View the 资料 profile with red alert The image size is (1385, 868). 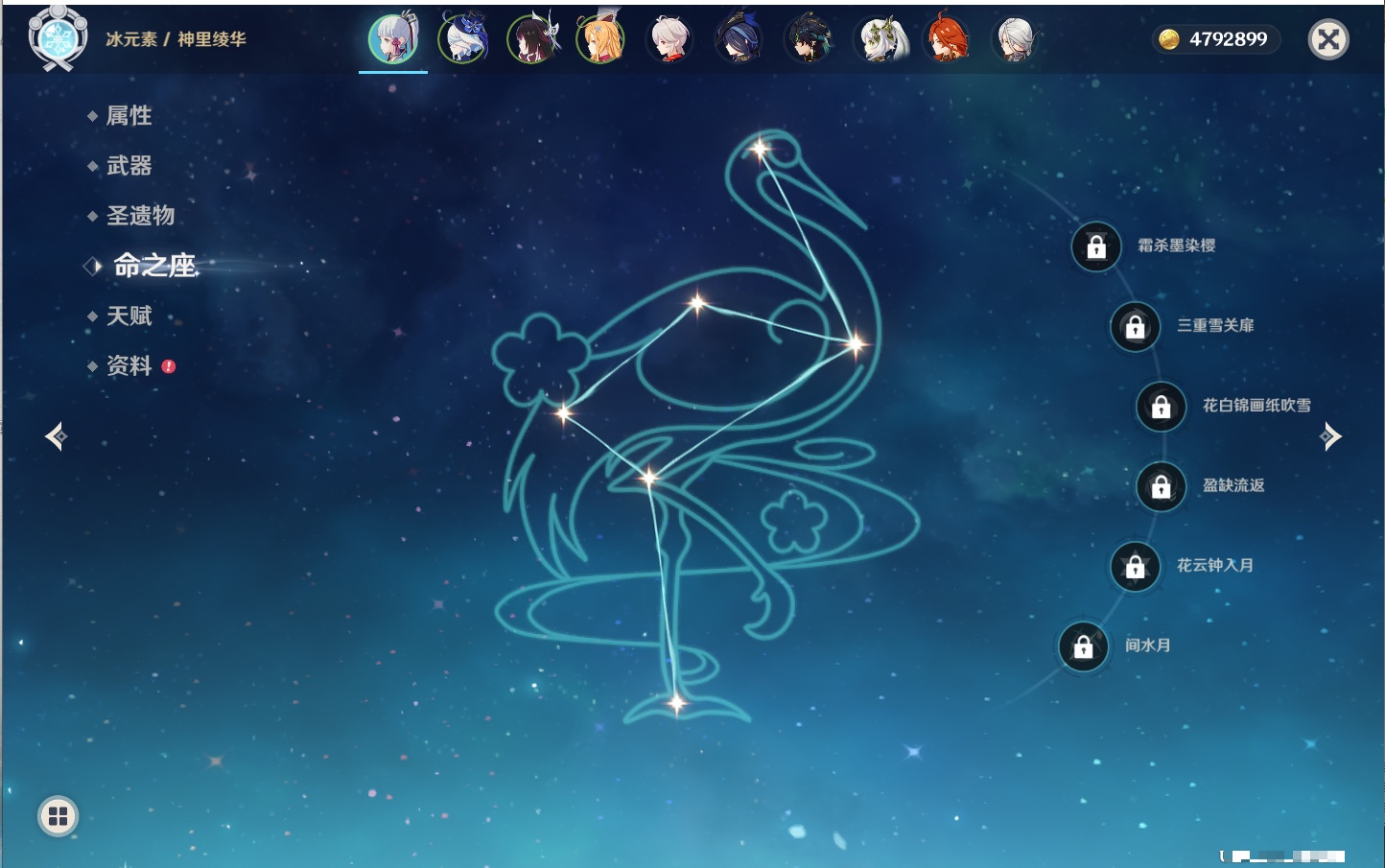pos(129,366)
